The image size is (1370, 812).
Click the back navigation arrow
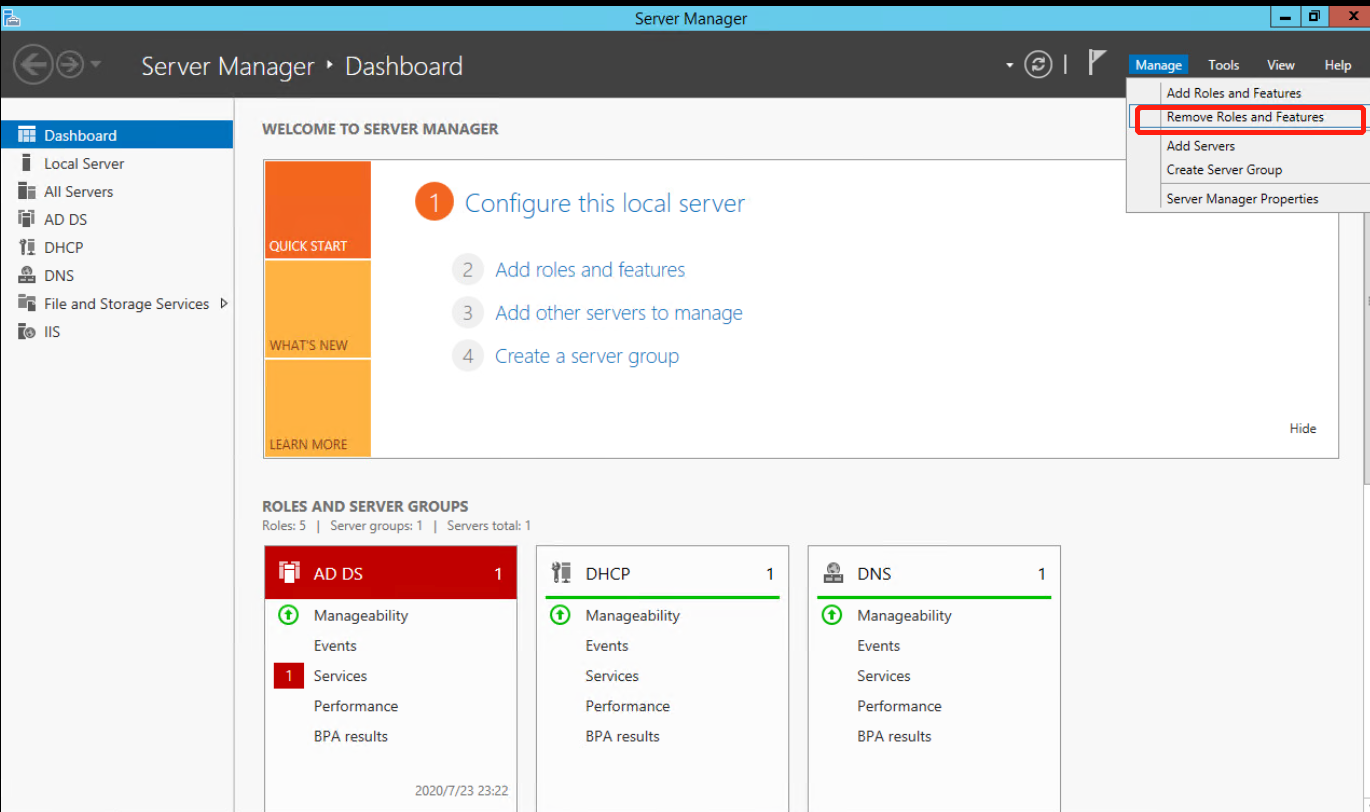point(33,64)
